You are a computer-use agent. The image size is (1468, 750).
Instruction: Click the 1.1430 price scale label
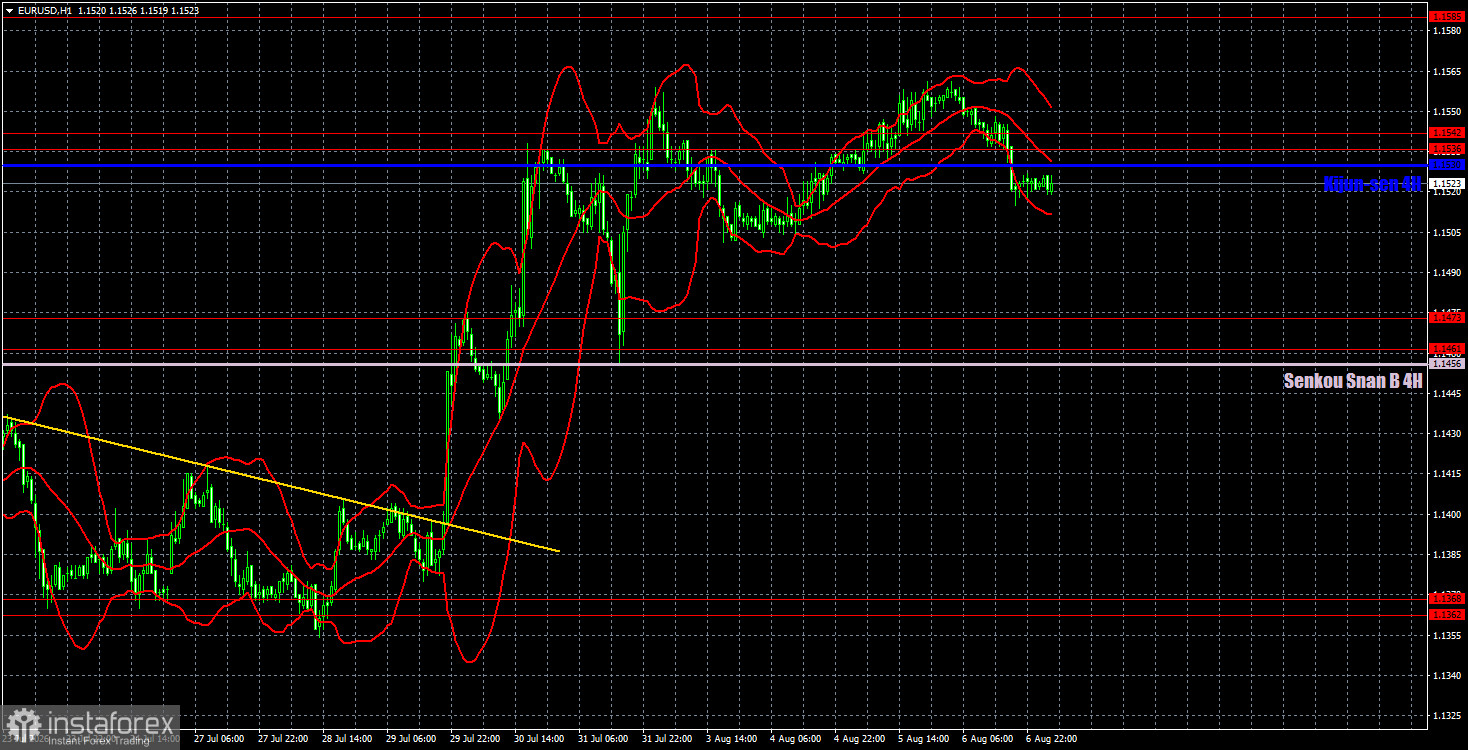tap(1447, 433)
